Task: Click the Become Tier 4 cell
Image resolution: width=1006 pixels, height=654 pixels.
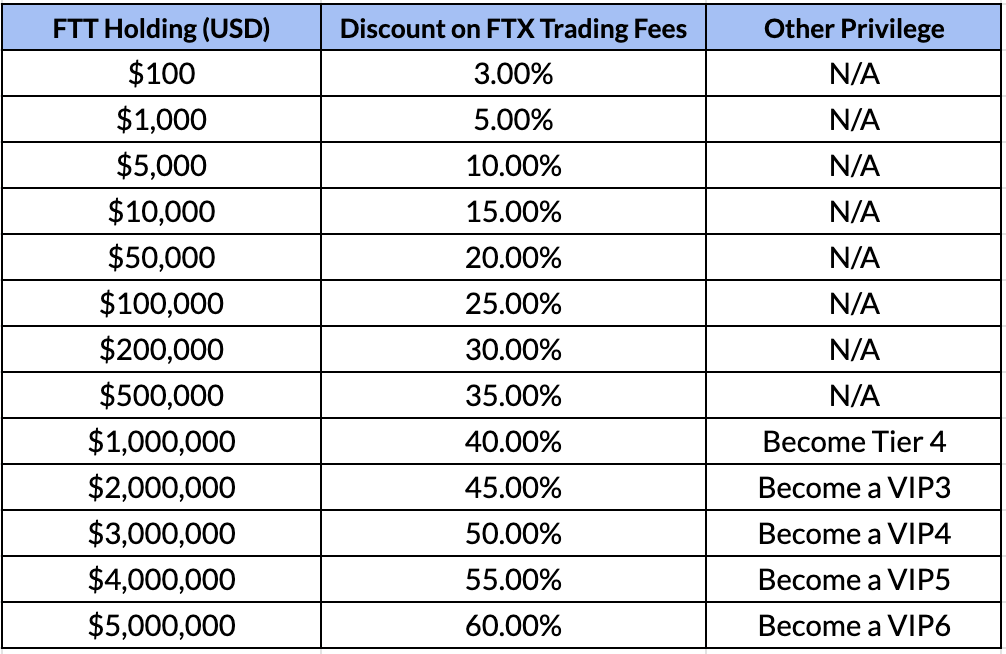Action: click(x=854, y=442)
